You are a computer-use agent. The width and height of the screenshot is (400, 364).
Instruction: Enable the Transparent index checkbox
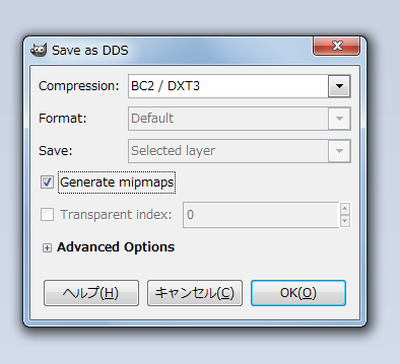(47, 215)
